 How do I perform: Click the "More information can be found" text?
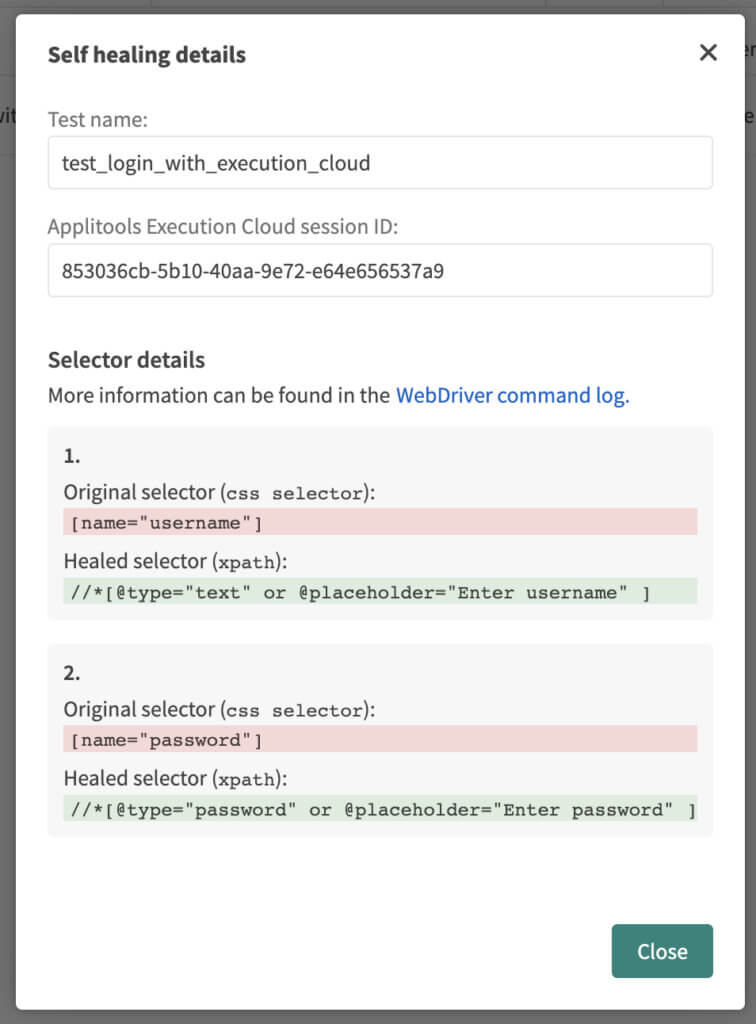[x=218, y=395]
